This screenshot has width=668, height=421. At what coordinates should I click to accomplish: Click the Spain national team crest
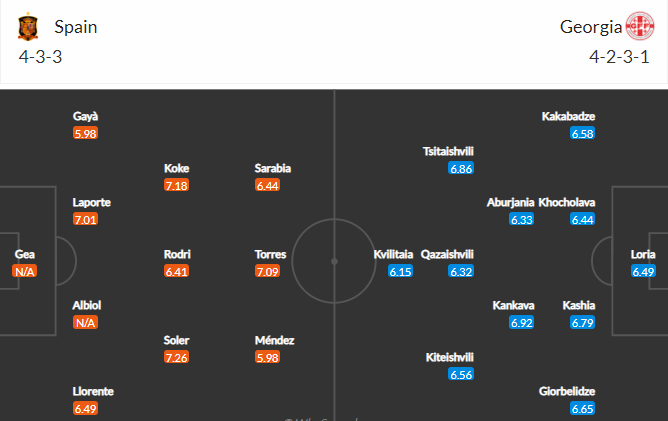[x=28, y=26]
